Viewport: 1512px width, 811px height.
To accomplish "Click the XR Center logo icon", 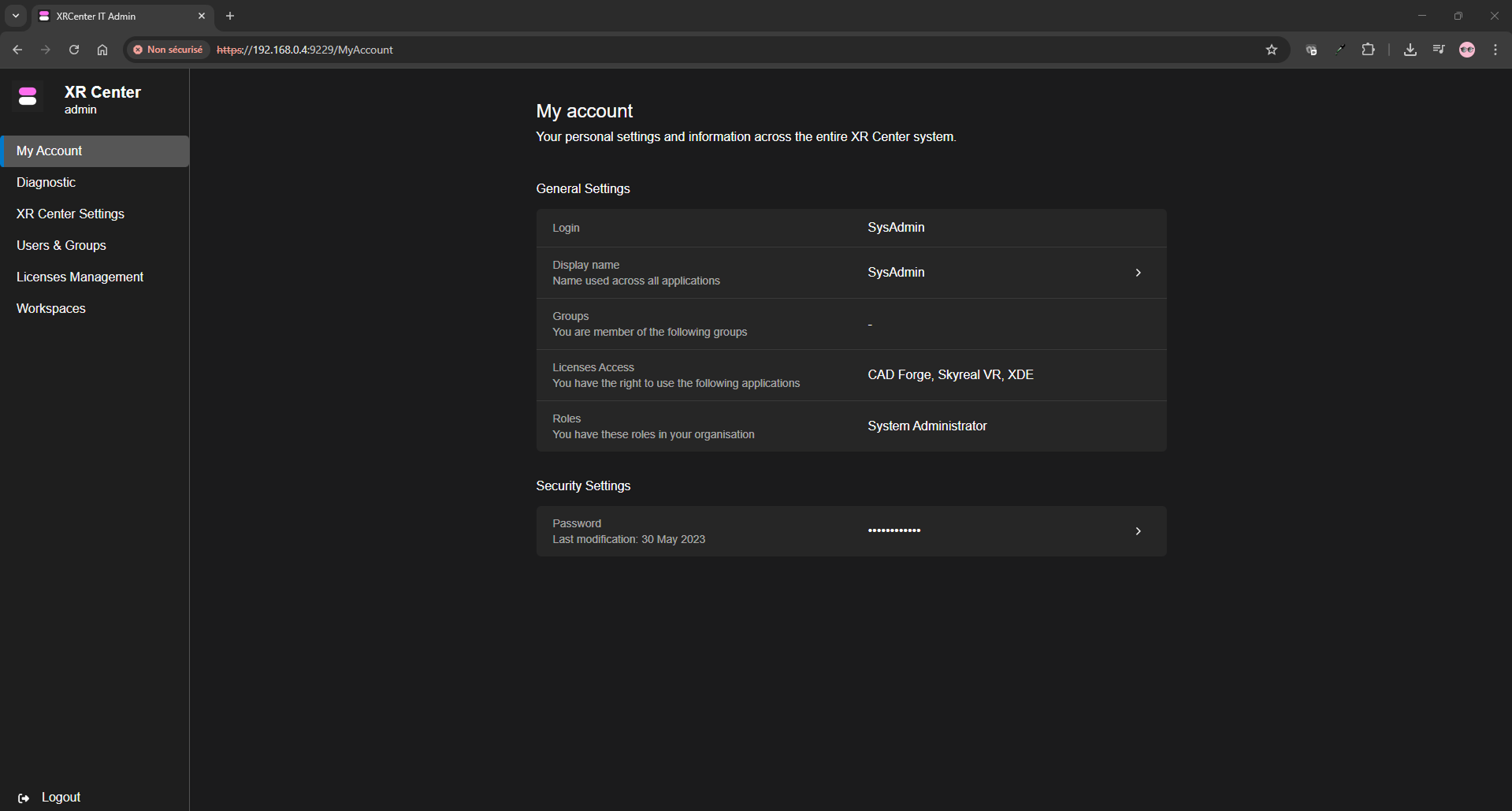I will click(x=28, y=97).
